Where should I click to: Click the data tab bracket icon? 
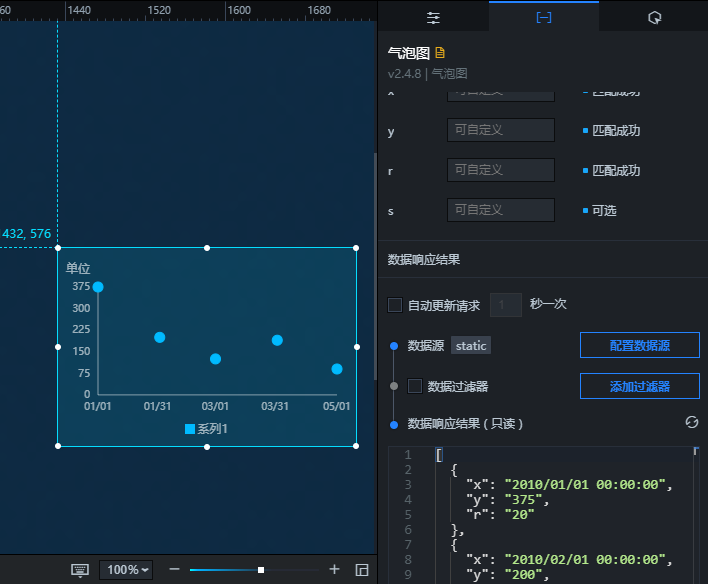544,18
